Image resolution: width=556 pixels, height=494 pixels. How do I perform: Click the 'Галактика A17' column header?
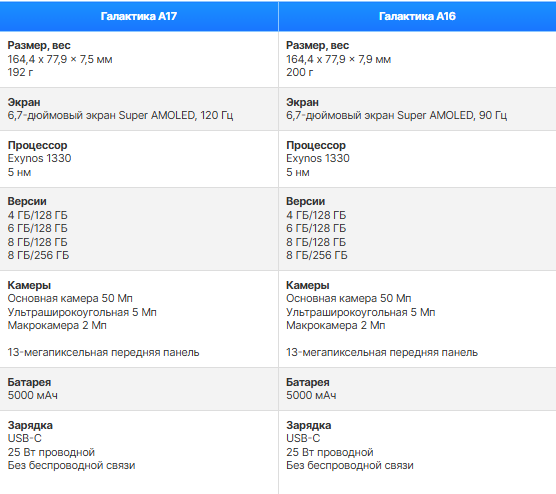pos(139,16)
